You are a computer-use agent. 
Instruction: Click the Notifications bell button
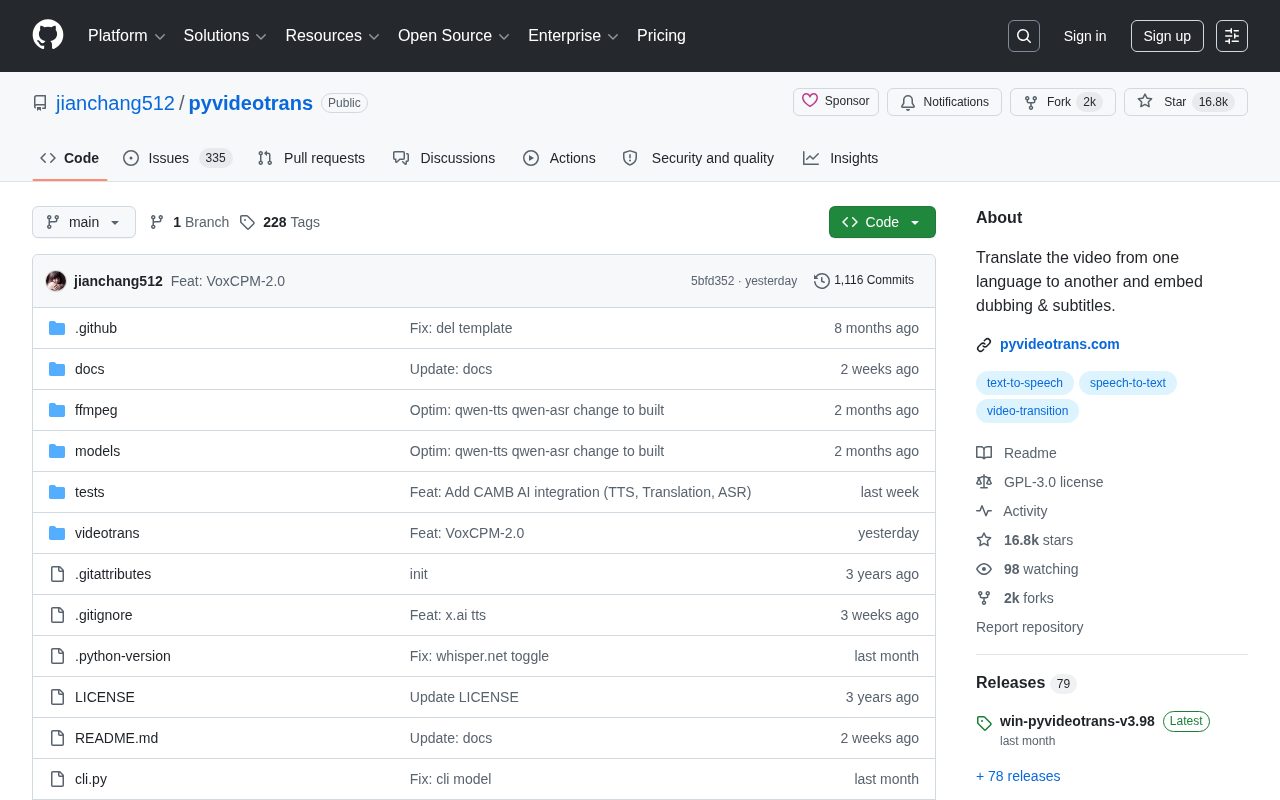pos(944,102)
